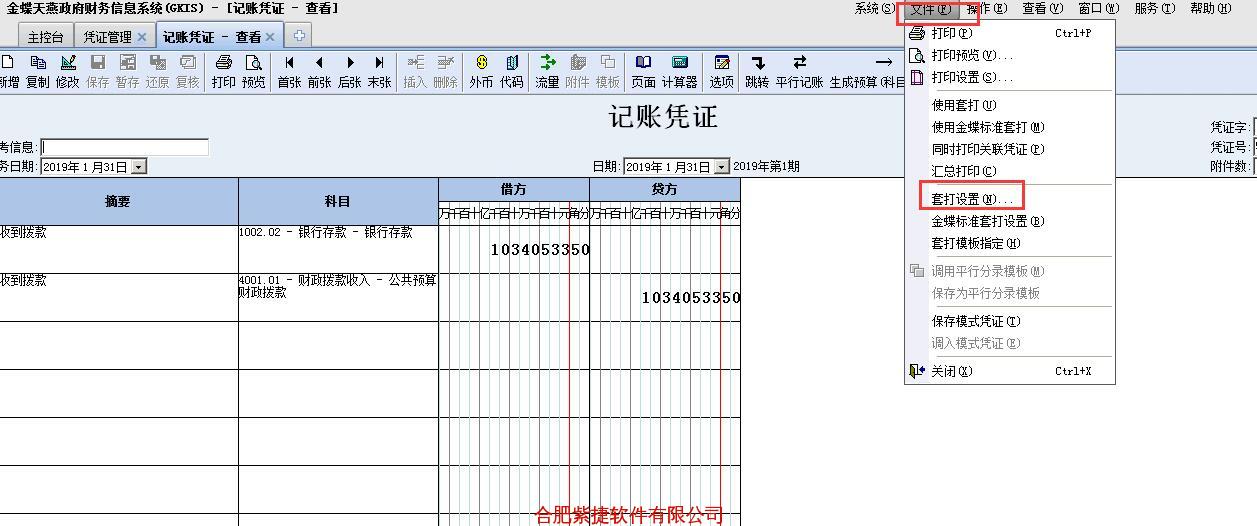Select 套打设置 in the File menu
The height and width of the screenshot is (526, 1257).
click(x=971, y=199)
